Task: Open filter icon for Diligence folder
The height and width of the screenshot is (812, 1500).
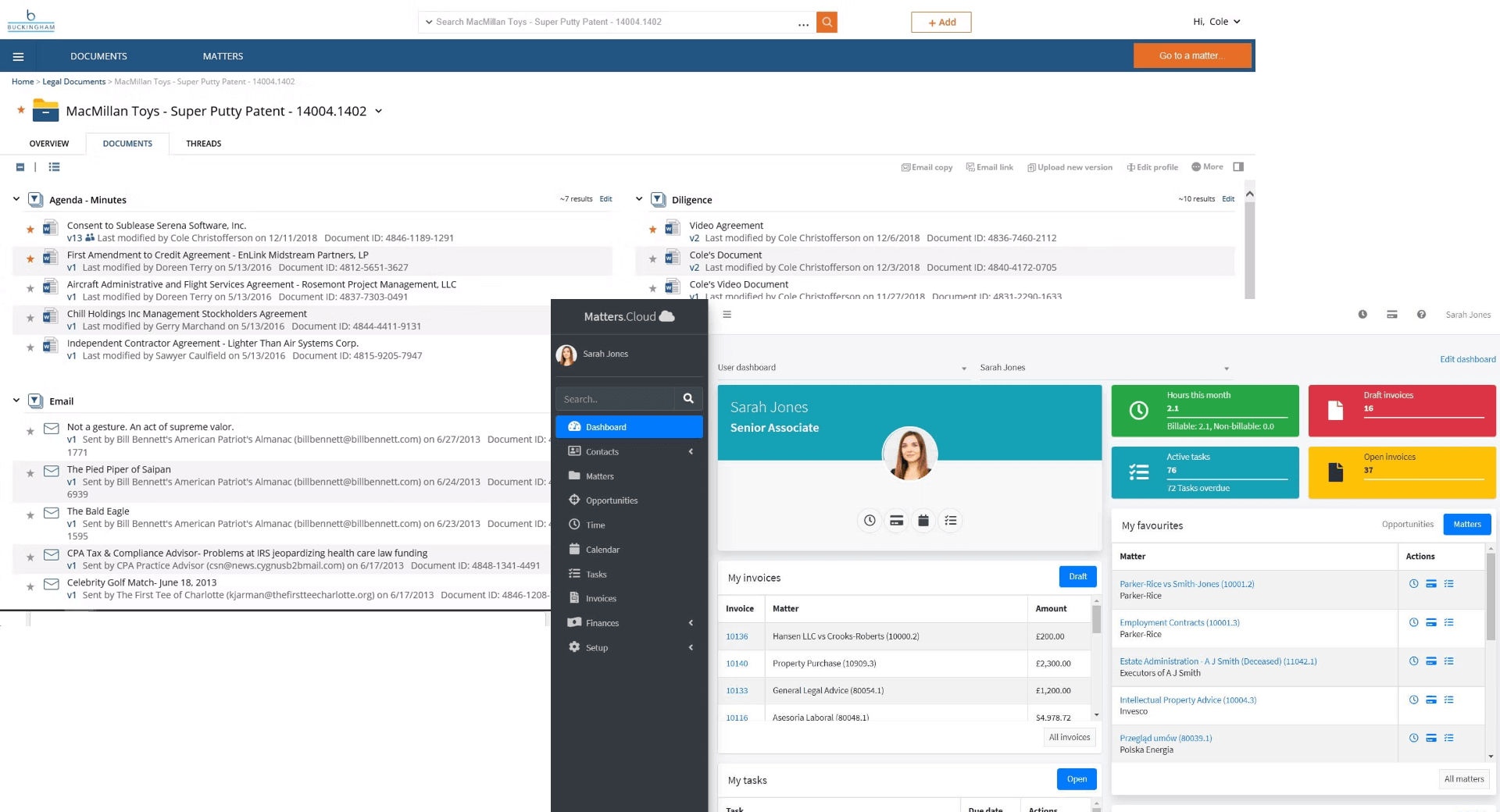Action: [x=658, y=199]
